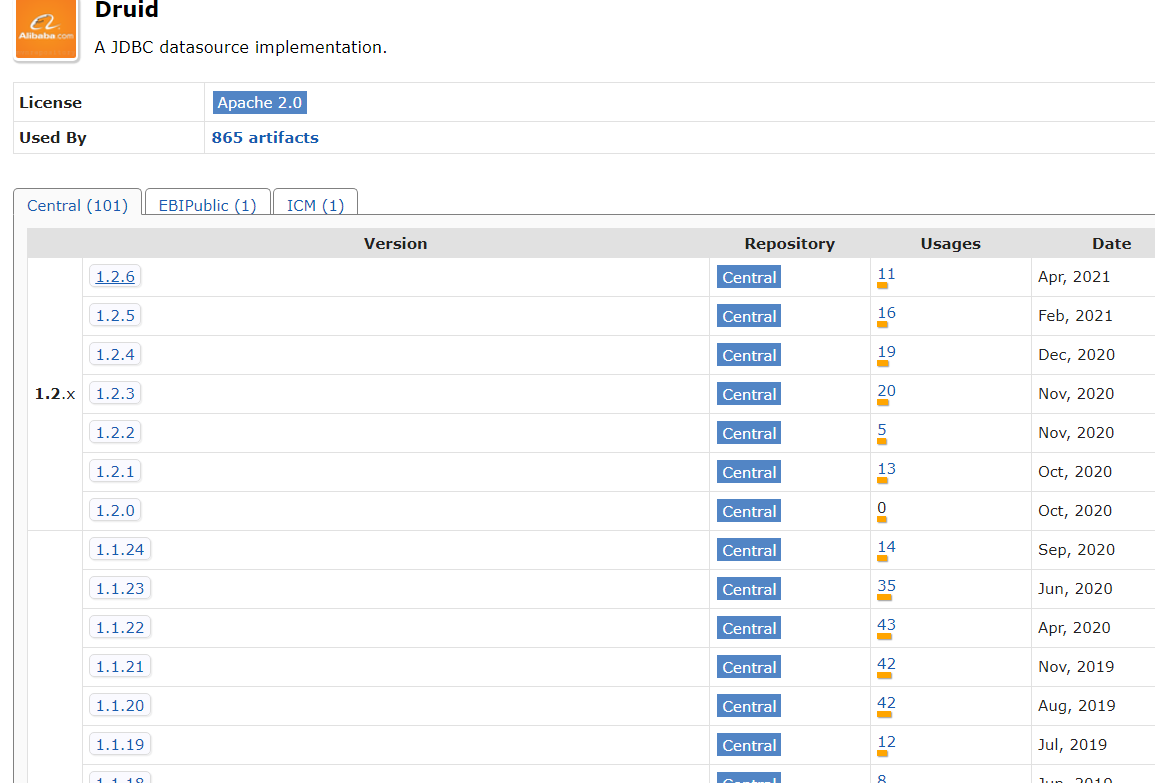Open the ICM (1) repository tab
The height and width of the screenshot is (783, 1155).
315,205
